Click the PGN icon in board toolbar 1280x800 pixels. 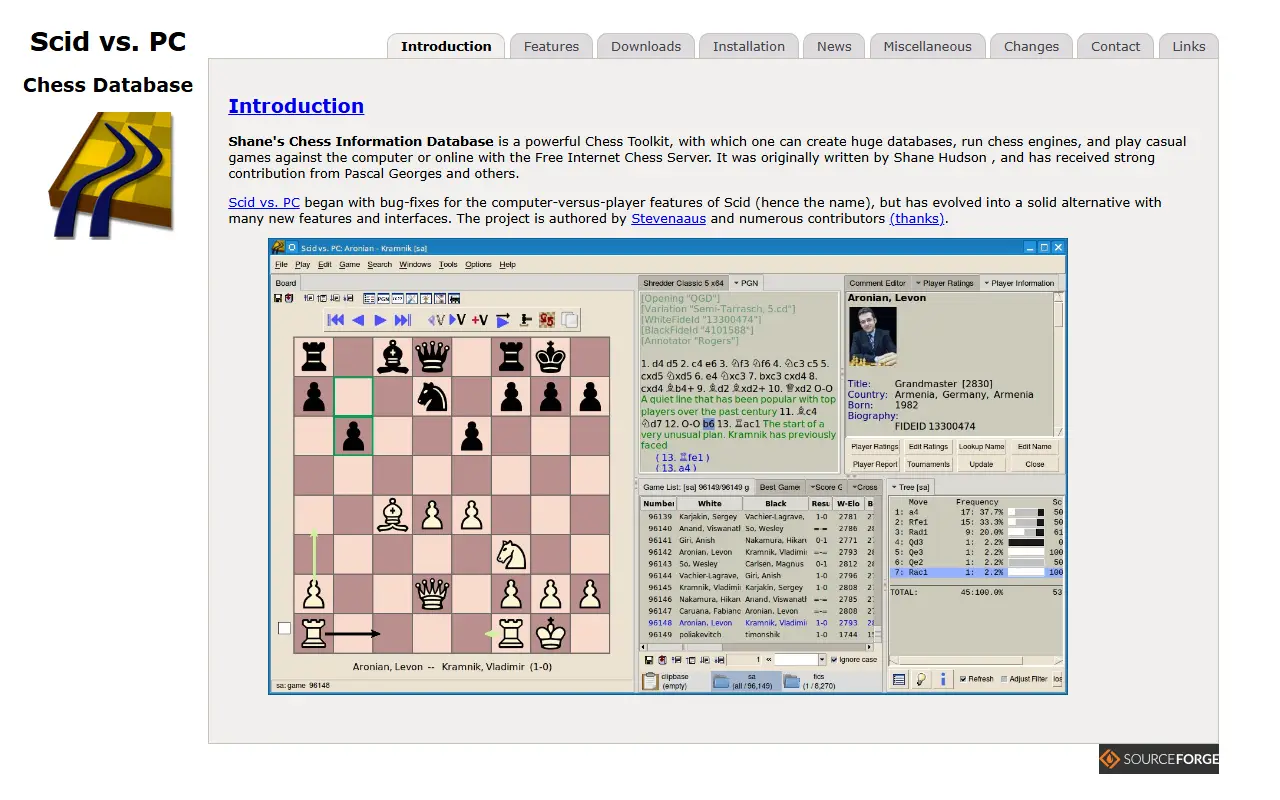click(x=383, y=298)
